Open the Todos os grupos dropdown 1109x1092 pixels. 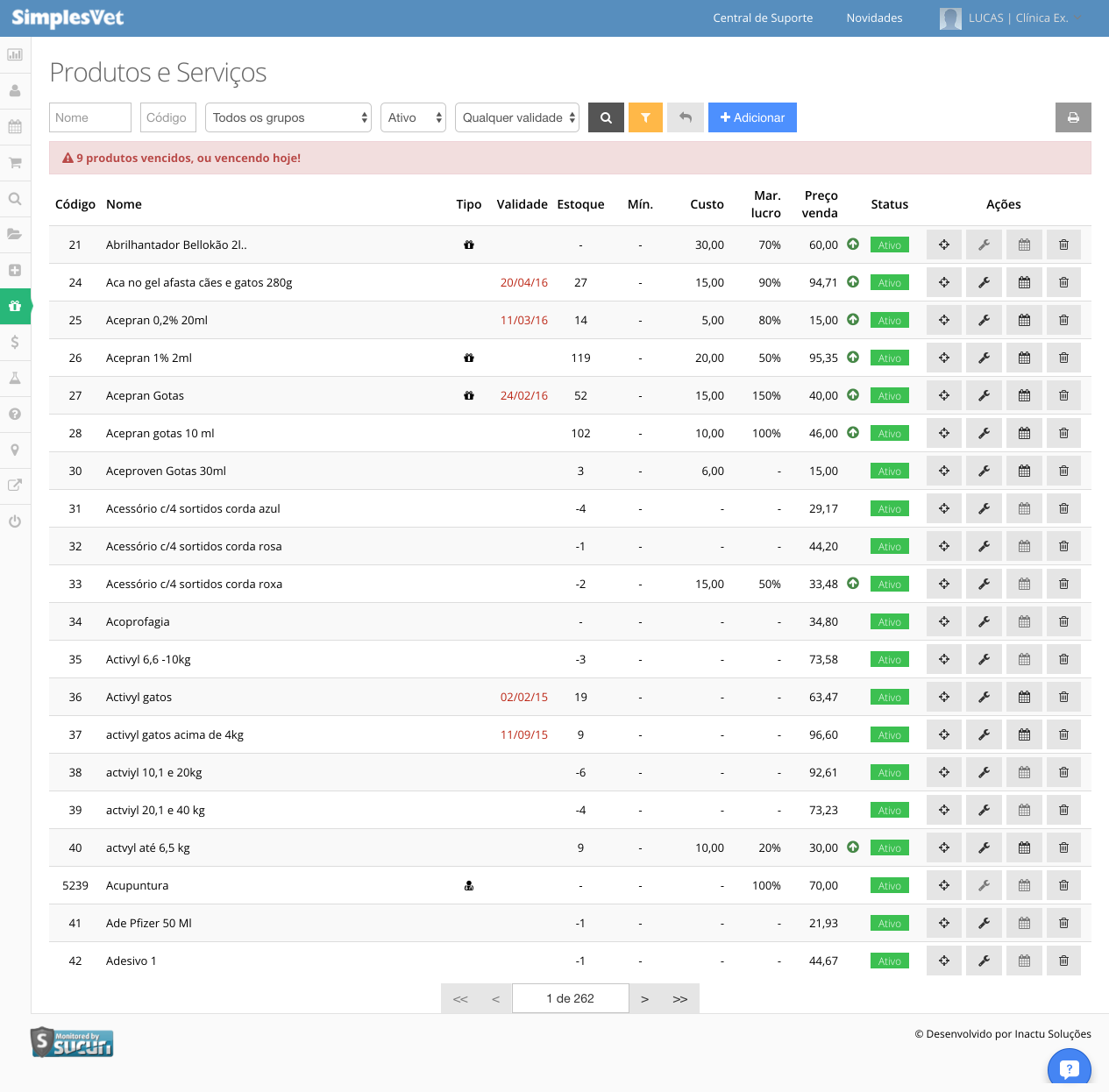[288, 117]
